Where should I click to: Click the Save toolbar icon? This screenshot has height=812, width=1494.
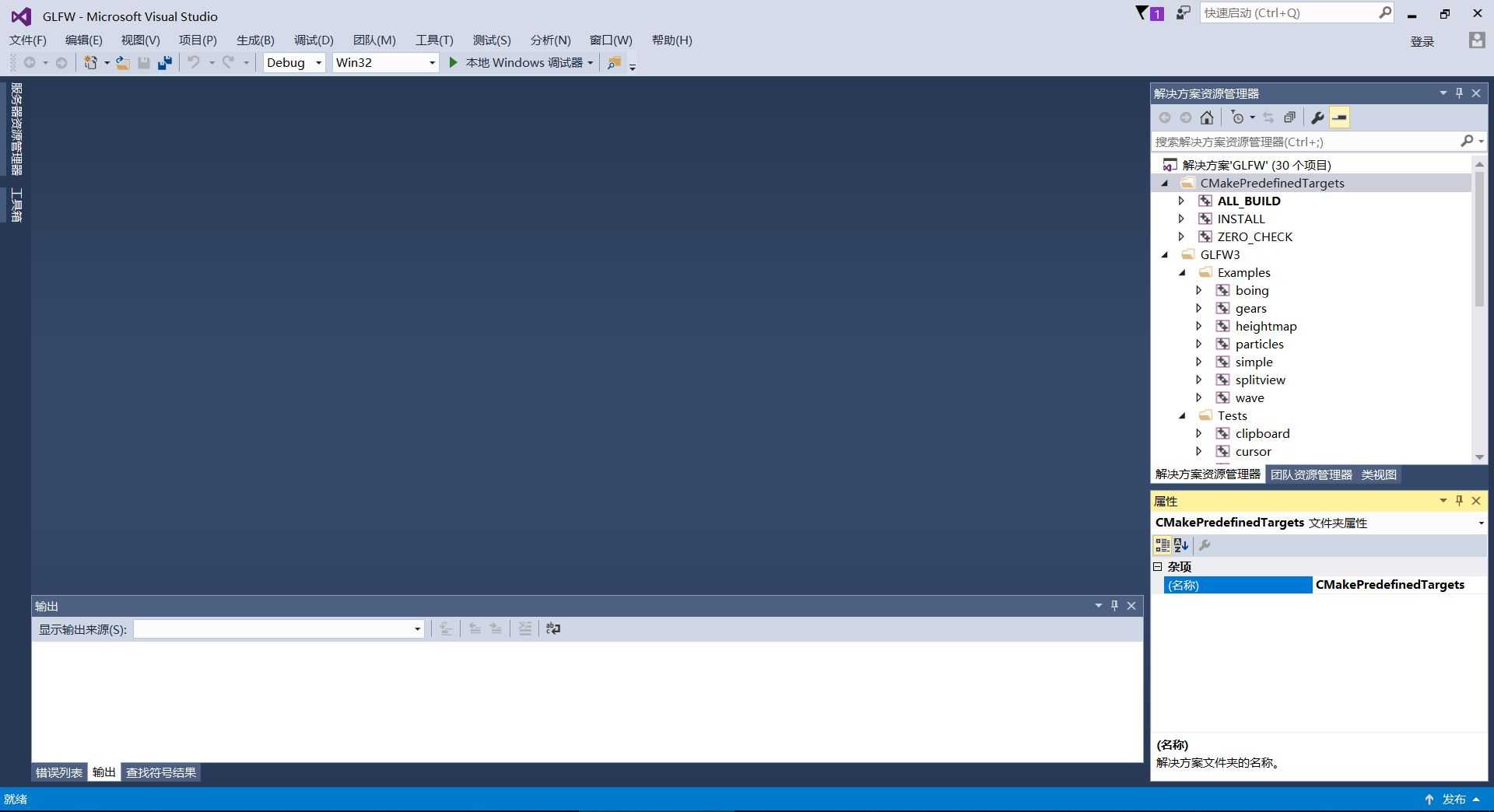[144, 63]
